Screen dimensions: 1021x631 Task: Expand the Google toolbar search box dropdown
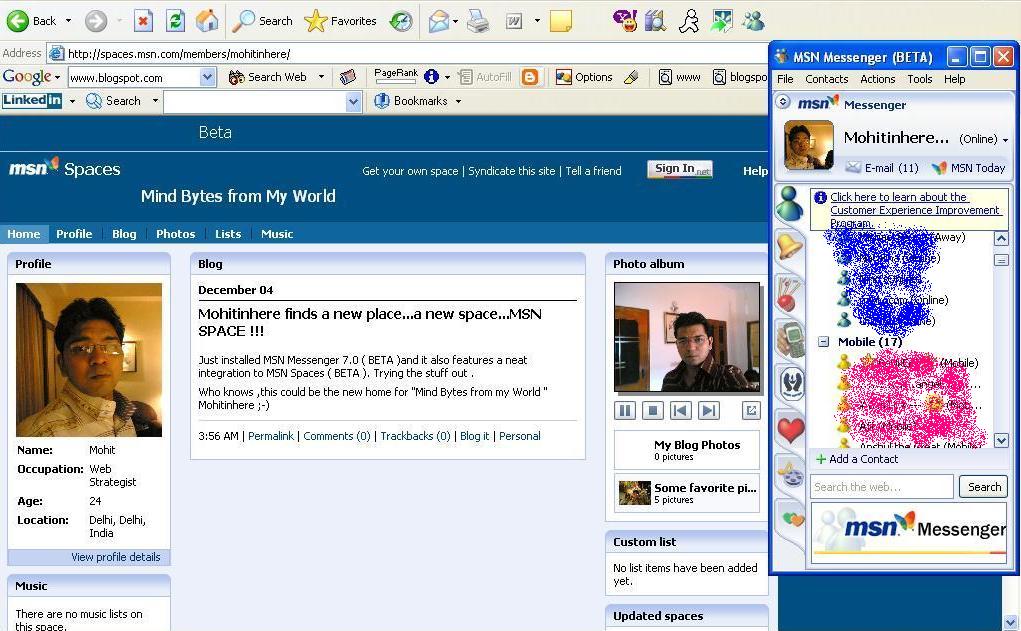click(x=207, y=77)
